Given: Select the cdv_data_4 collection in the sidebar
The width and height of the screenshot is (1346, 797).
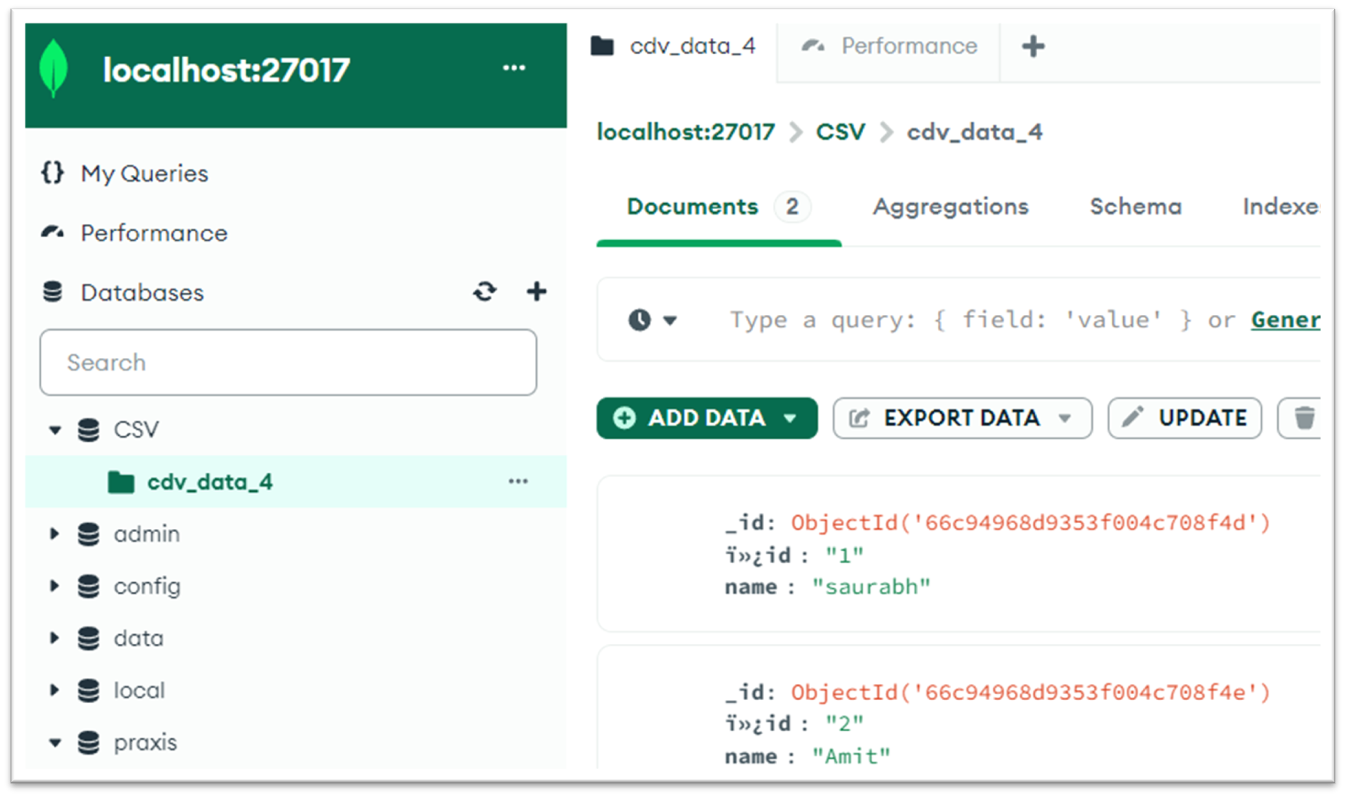Looking at the screenshot, I should click(210, 482).
